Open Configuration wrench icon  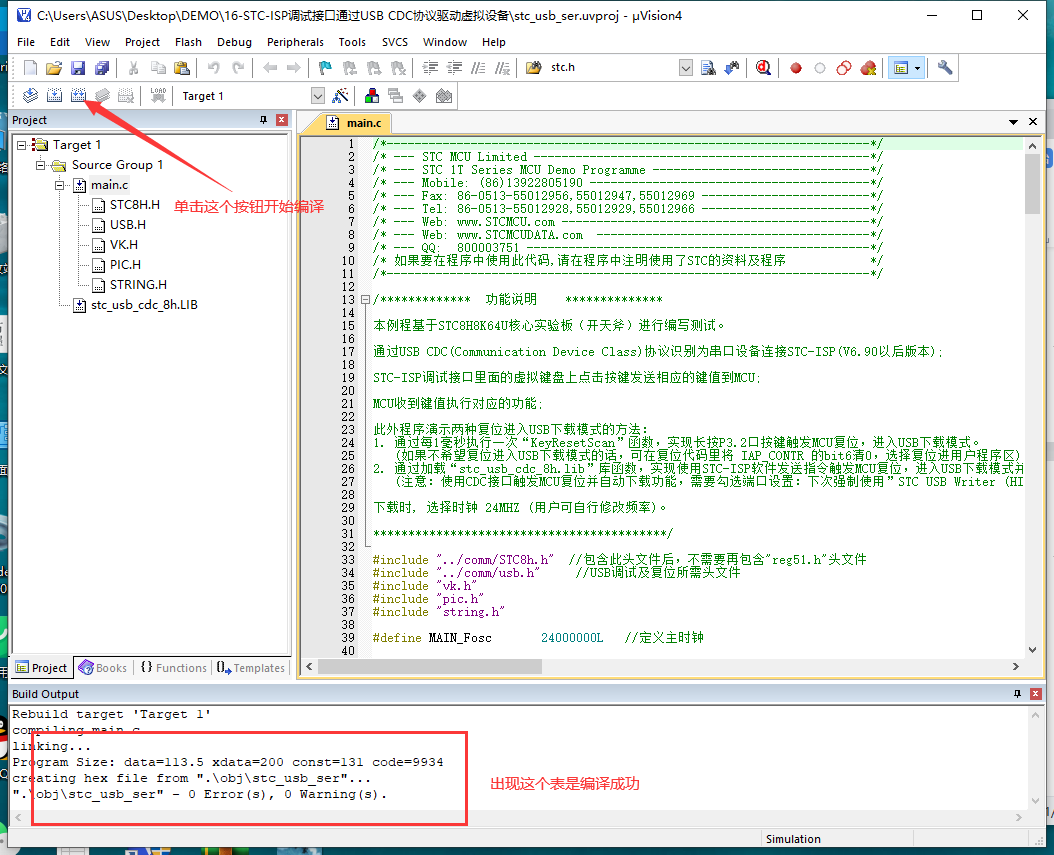(x=945, y=68)
